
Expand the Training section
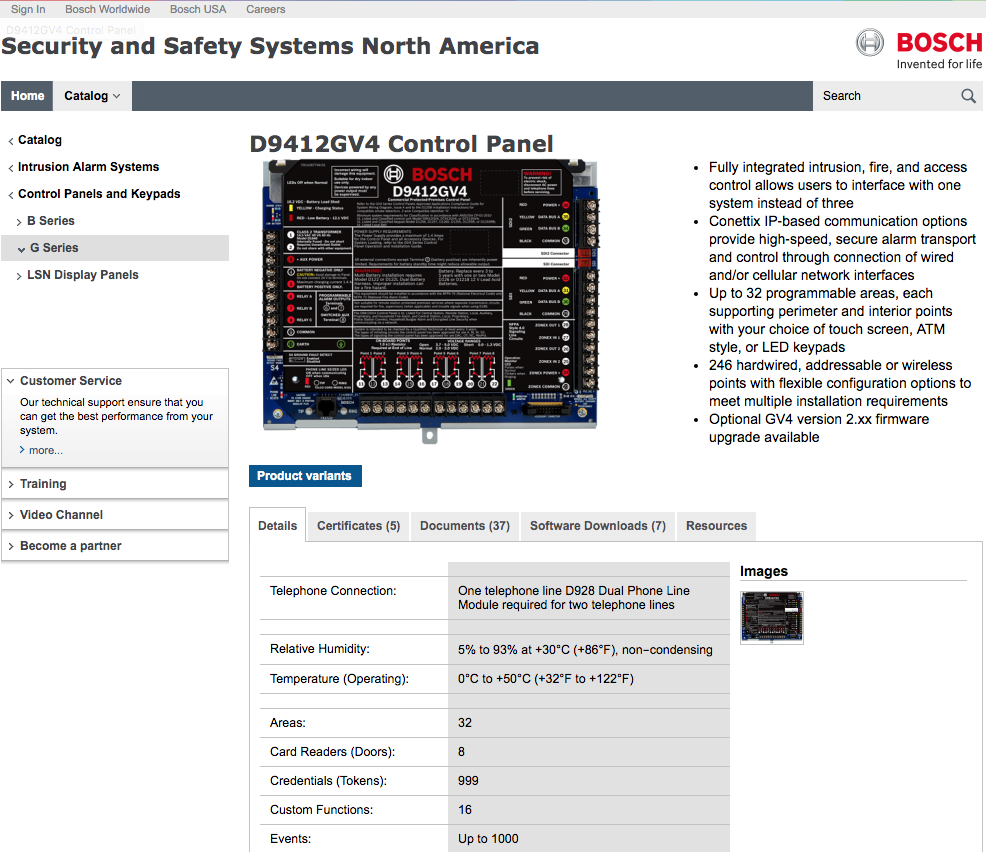click(x=115, y=484)
